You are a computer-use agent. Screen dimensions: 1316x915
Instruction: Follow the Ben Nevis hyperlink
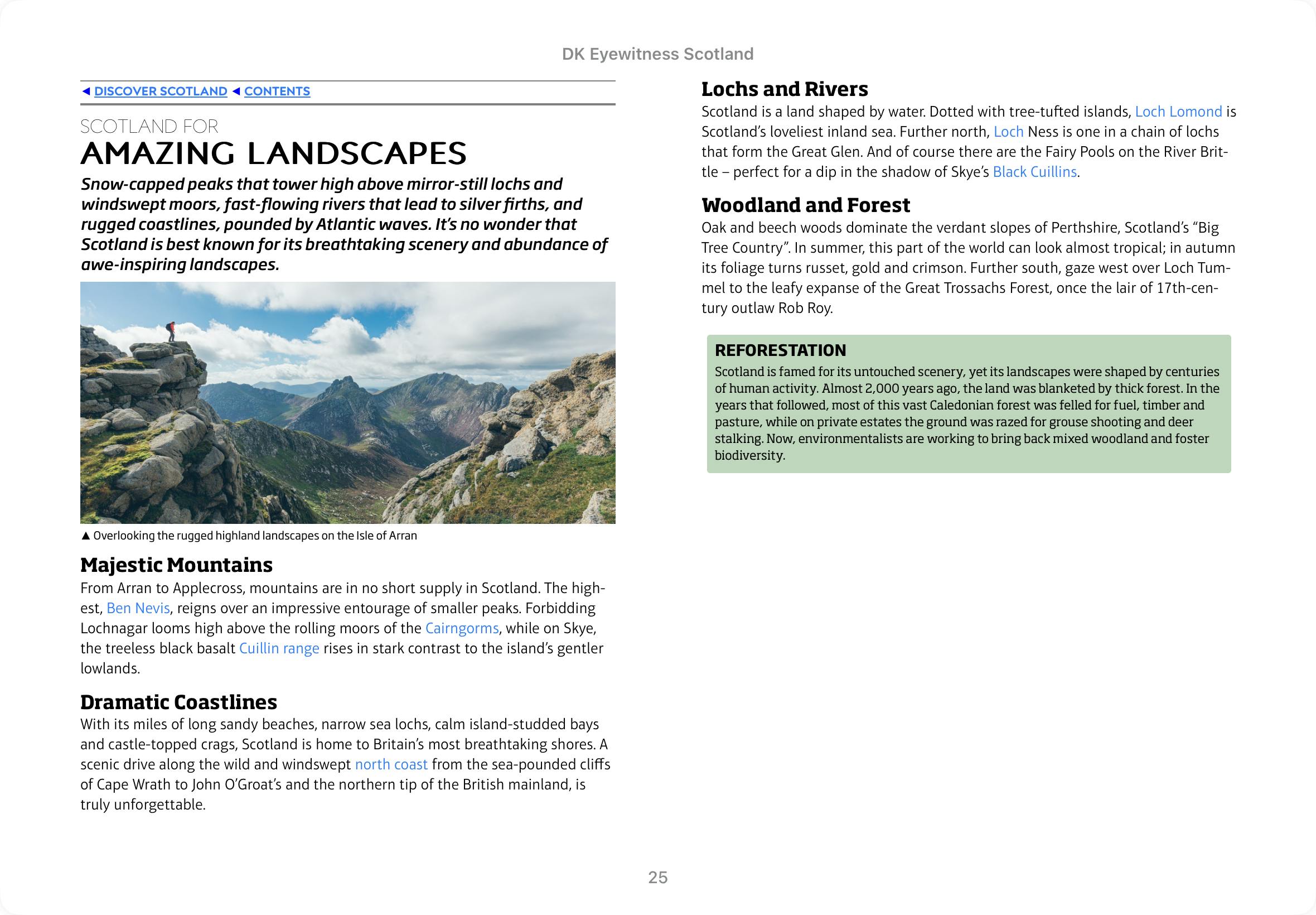[138, 608]
